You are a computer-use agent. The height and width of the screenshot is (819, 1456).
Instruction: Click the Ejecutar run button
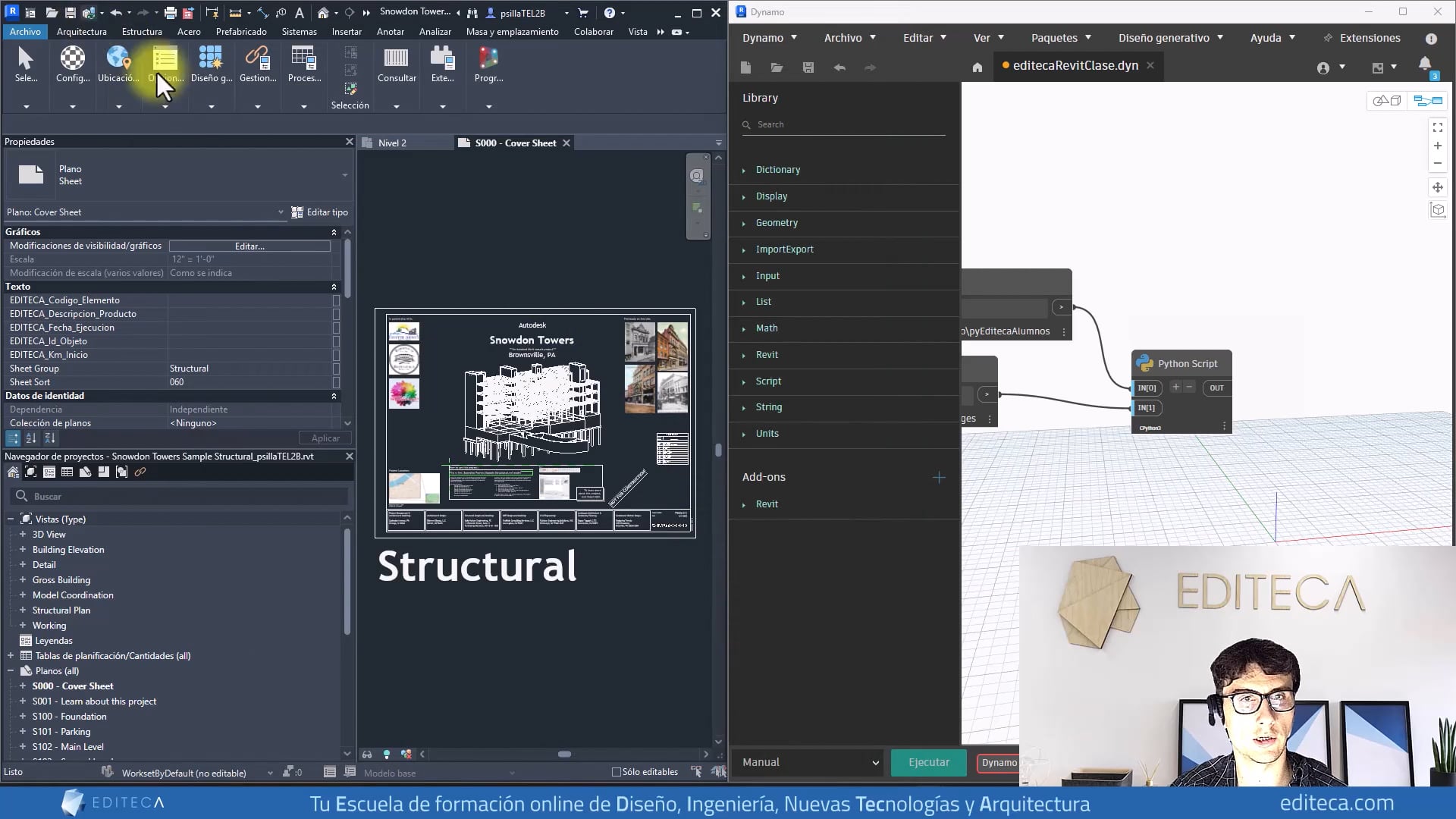(x=928, y=762)
